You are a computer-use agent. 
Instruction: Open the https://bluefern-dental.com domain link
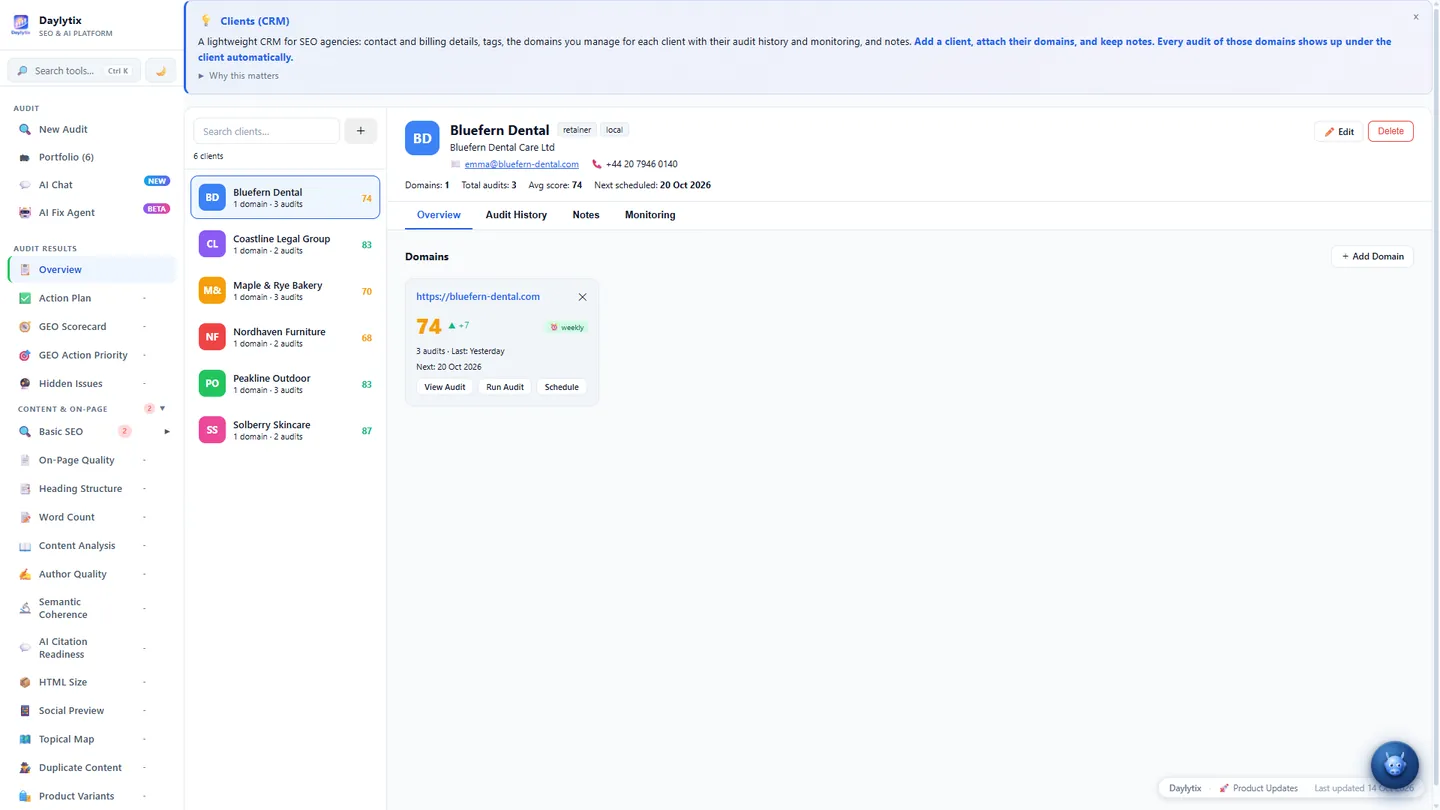478,297
